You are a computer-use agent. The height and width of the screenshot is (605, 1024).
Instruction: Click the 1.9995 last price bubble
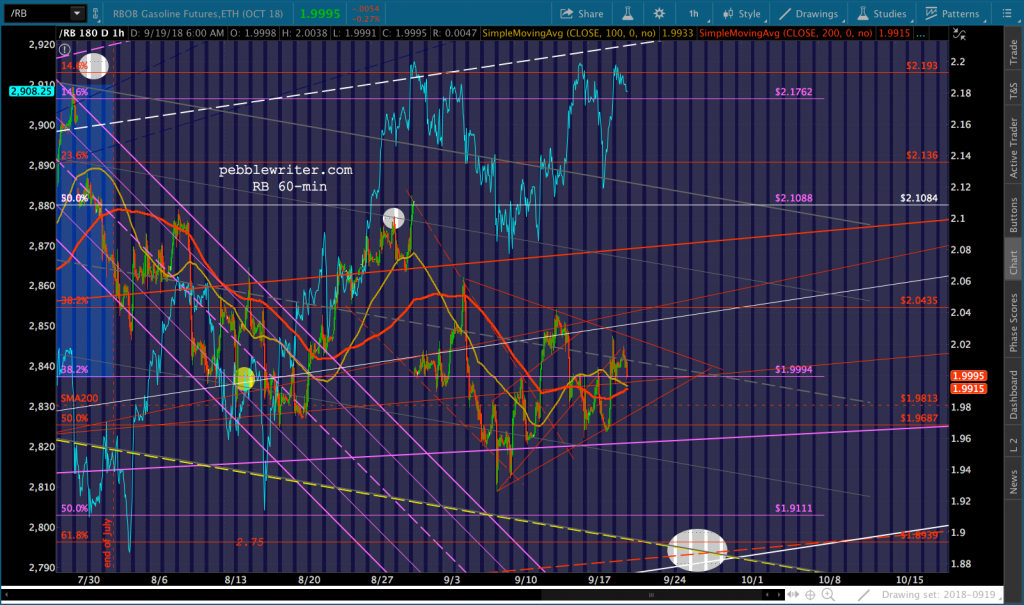(968, 376)
